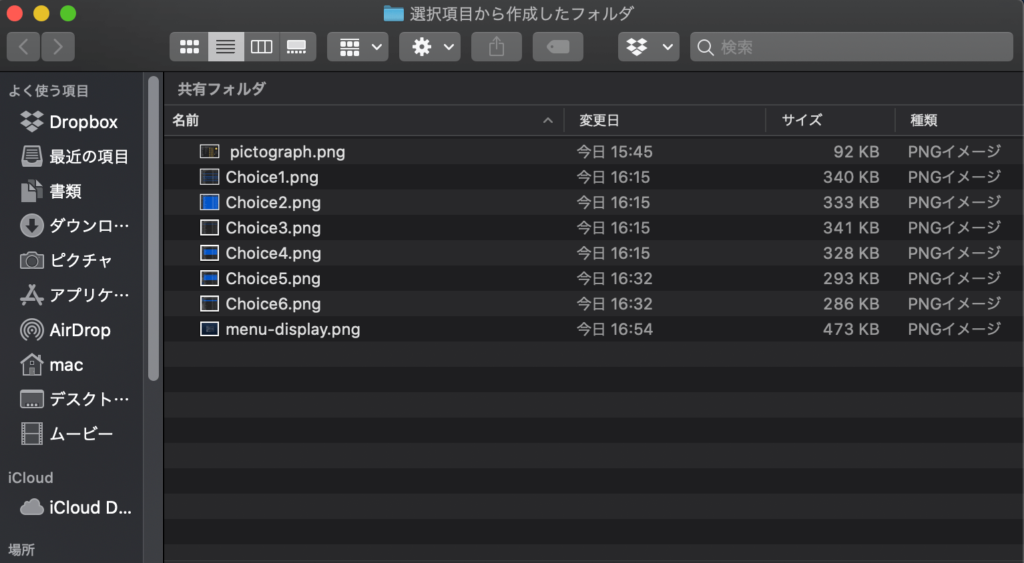This screenshot has width=1024, height=563.
Task: Click the Edit Tags toolbar button
Action: pyautogui.click(x=558, y=46)
